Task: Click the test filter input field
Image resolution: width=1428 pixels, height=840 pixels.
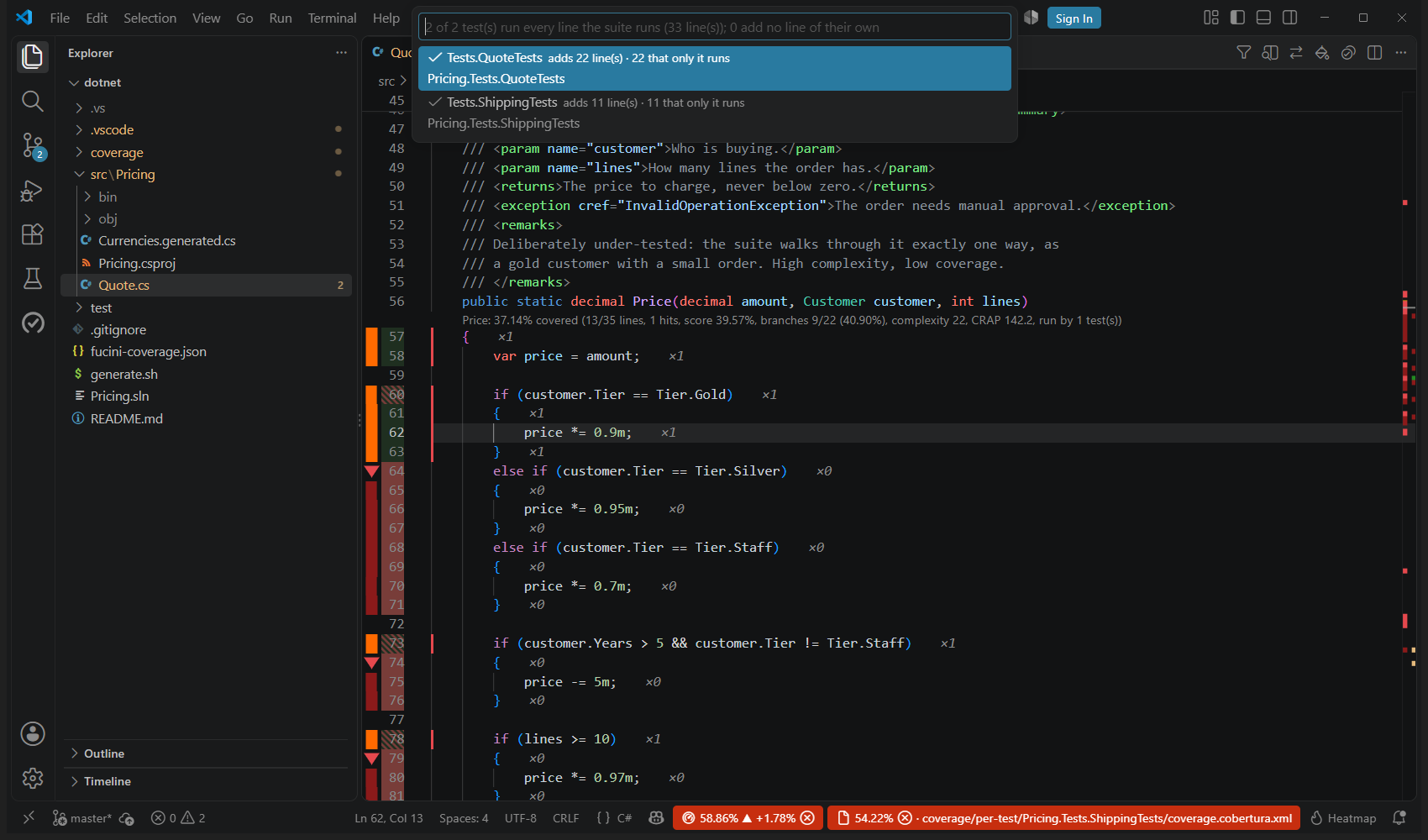Action: (715, 27)
